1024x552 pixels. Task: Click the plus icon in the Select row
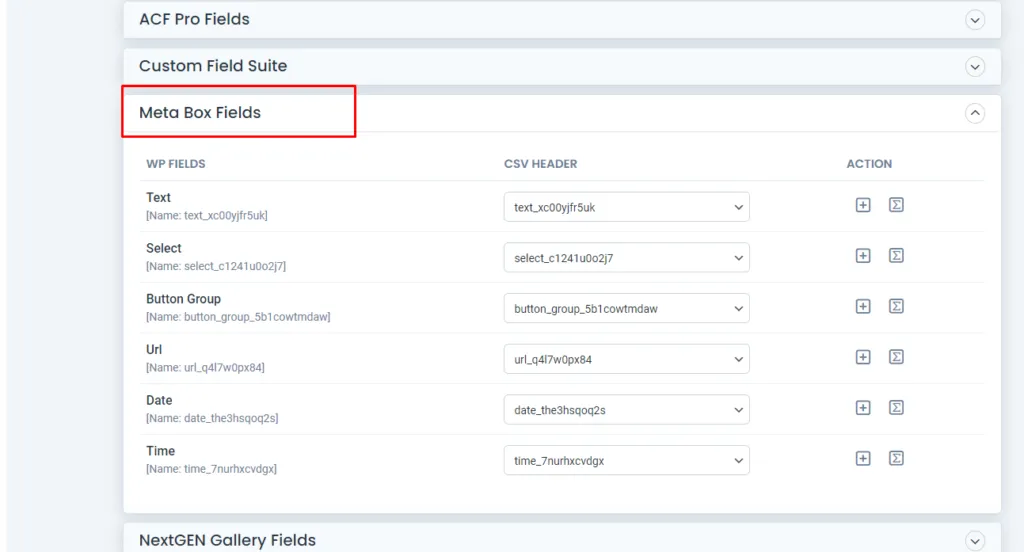click(863, 255)
